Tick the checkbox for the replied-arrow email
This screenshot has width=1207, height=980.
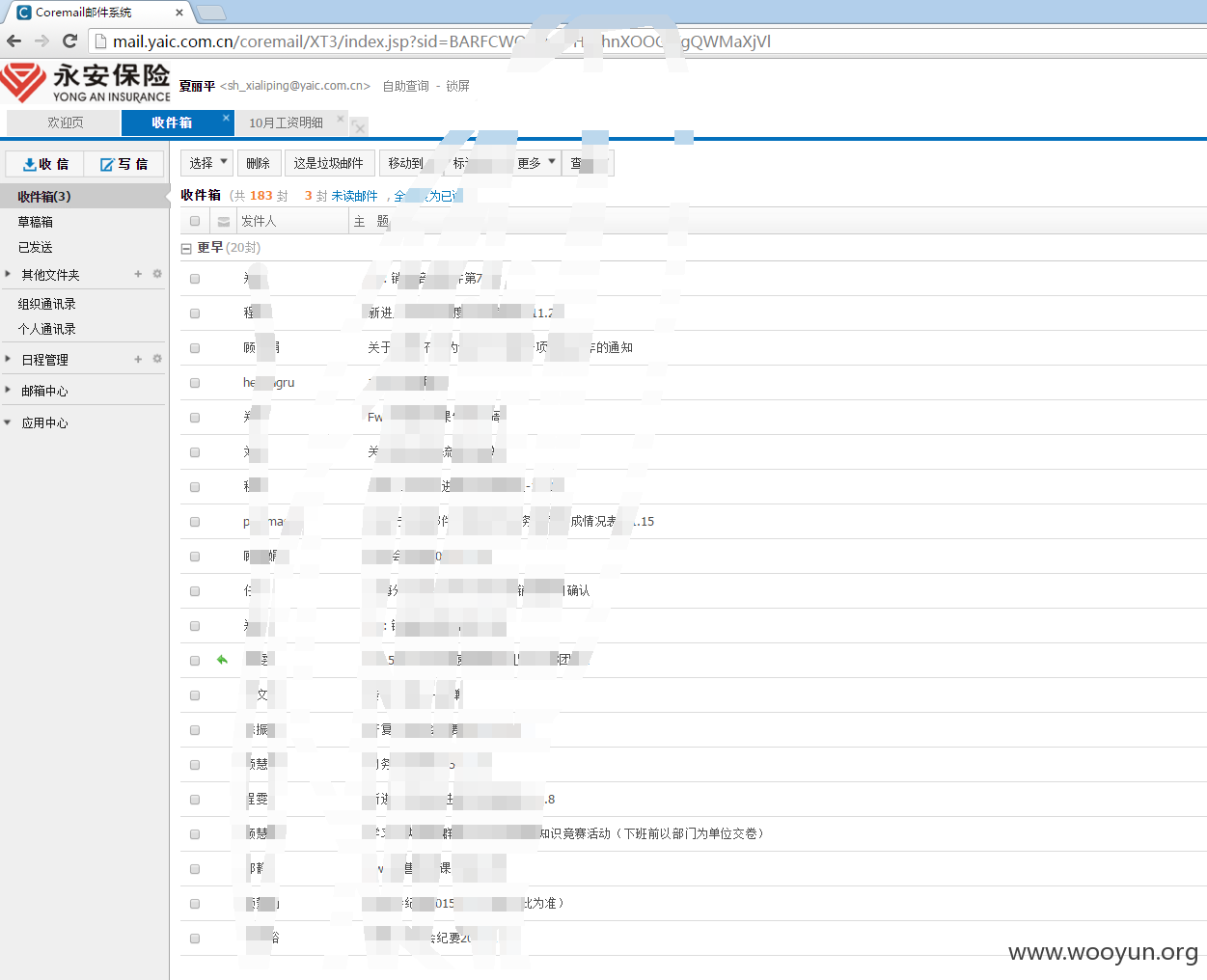(x=195, y=660)
